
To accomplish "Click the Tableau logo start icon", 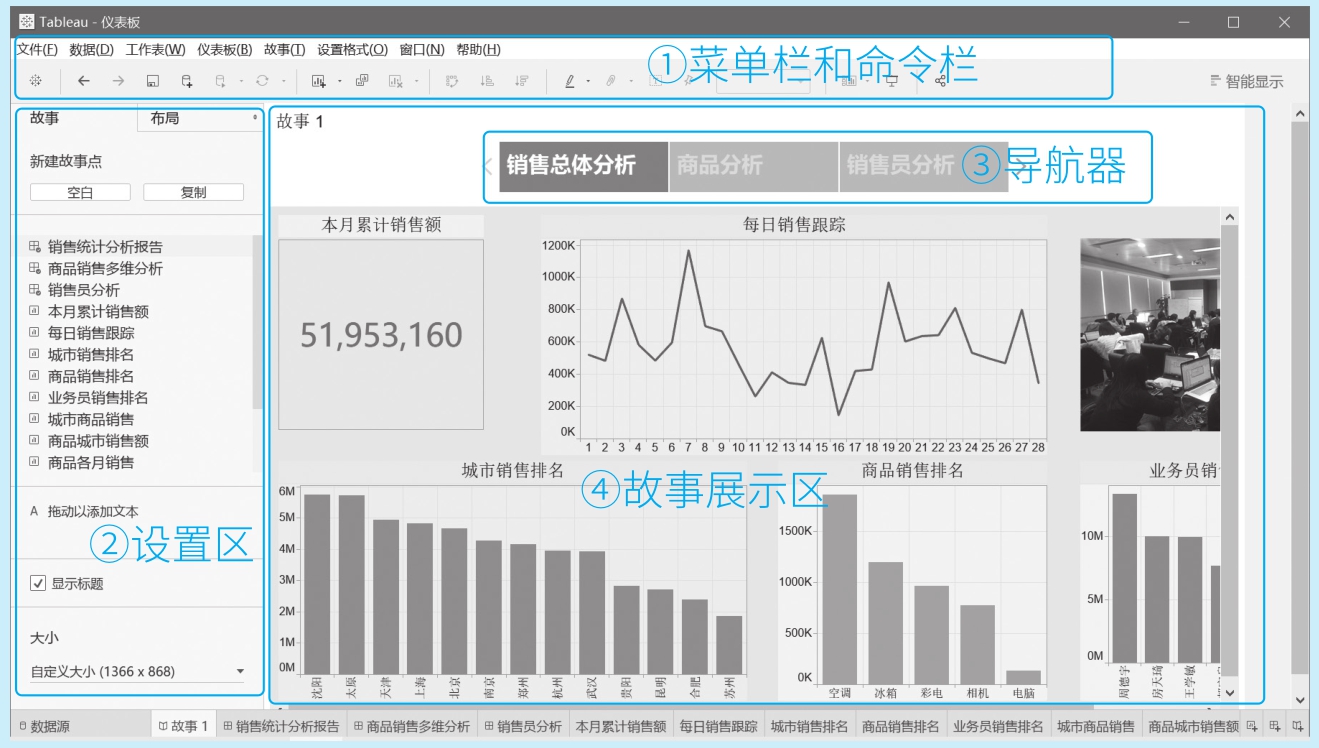I will [x=35, y=81].
